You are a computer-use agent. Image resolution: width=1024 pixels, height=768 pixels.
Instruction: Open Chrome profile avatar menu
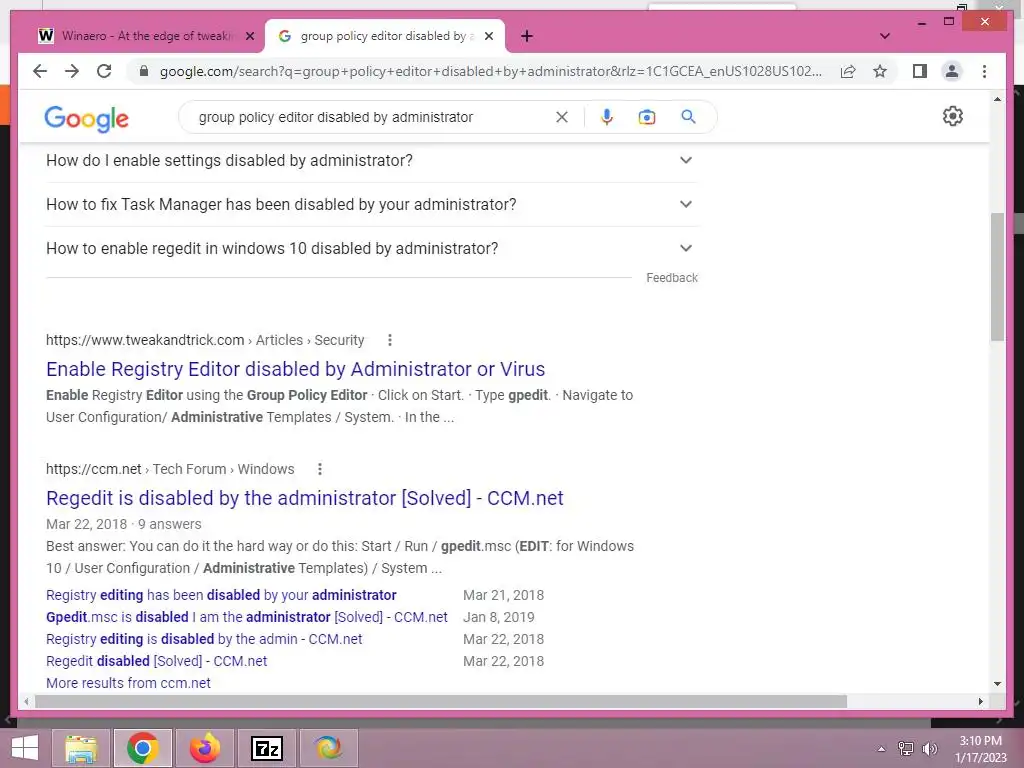click(x=952, y=71)
